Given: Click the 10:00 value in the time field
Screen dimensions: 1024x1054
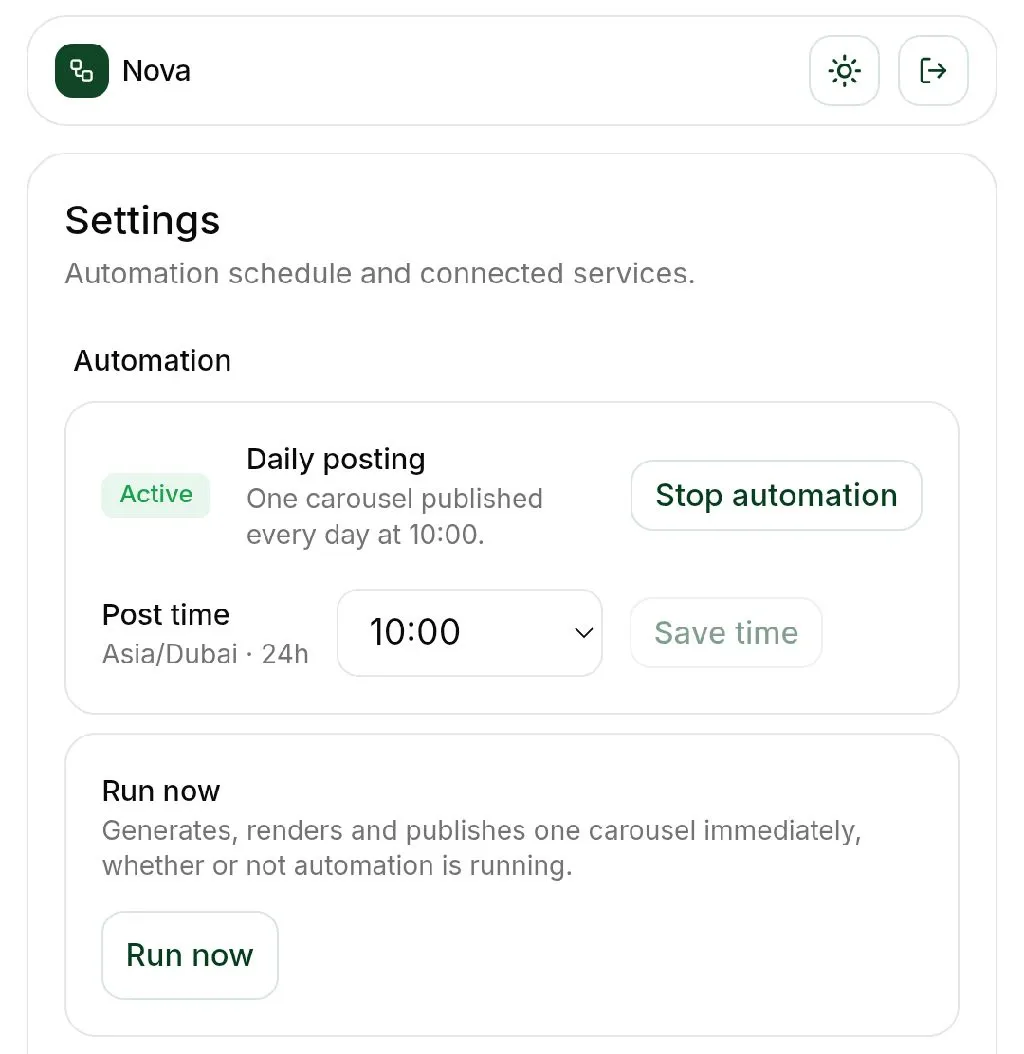Looking at the screenshot, I should (415, 633).
